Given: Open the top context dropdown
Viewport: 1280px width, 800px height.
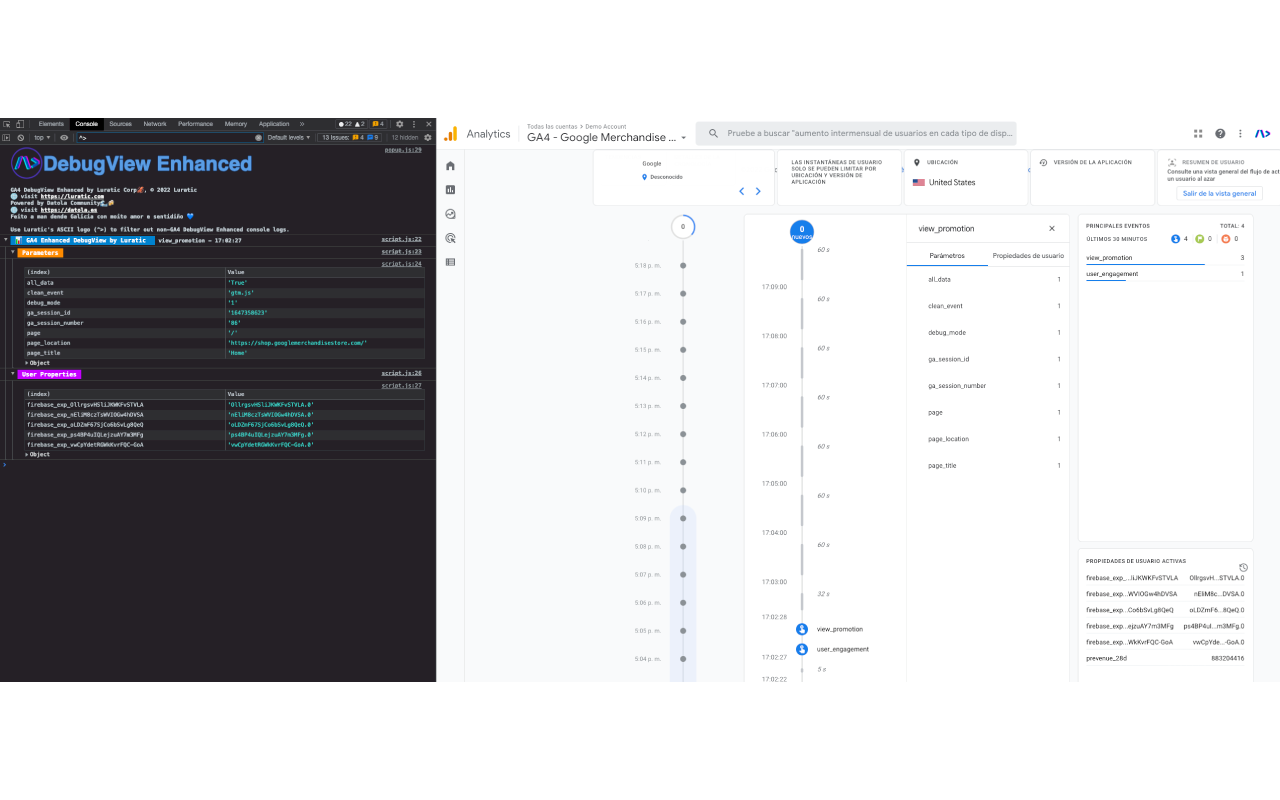Looking at the screenshot, I should (43, 137).
